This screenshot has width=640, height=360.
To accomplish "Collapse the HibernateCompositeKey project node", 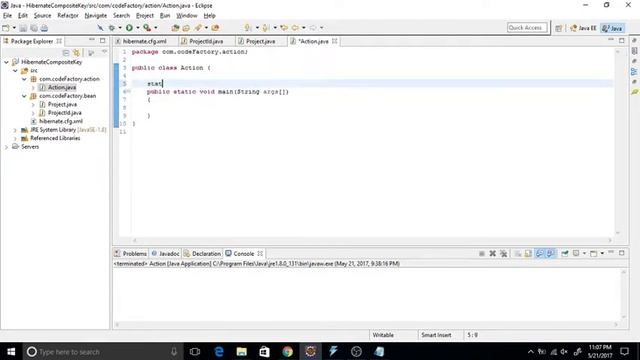I will 7,62.
